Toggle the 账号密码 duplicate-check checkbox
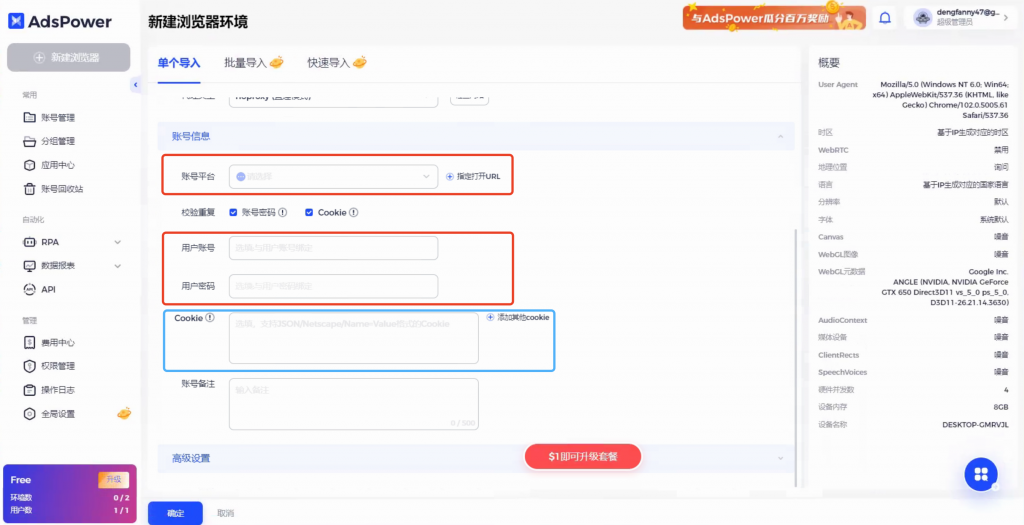Viewport: 1024px width, 525px height. (233, 212)
